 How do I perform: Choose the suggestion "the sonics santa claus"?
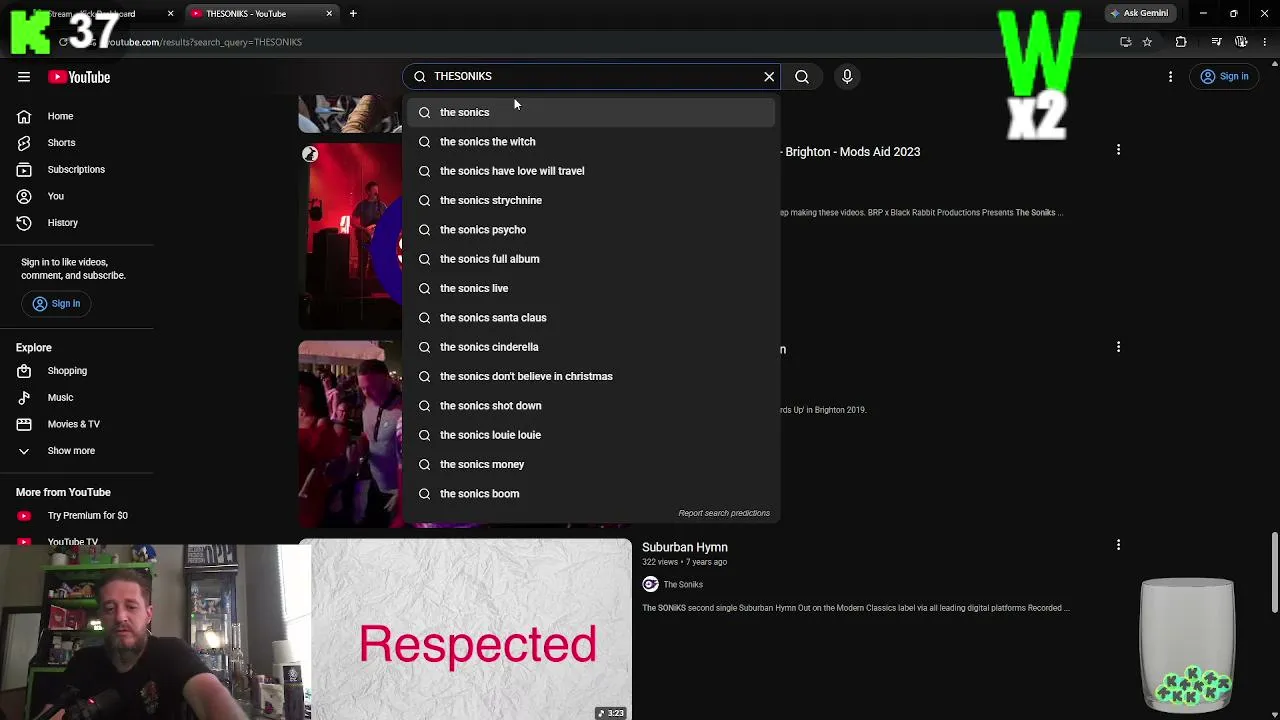(x=590, y=318)
